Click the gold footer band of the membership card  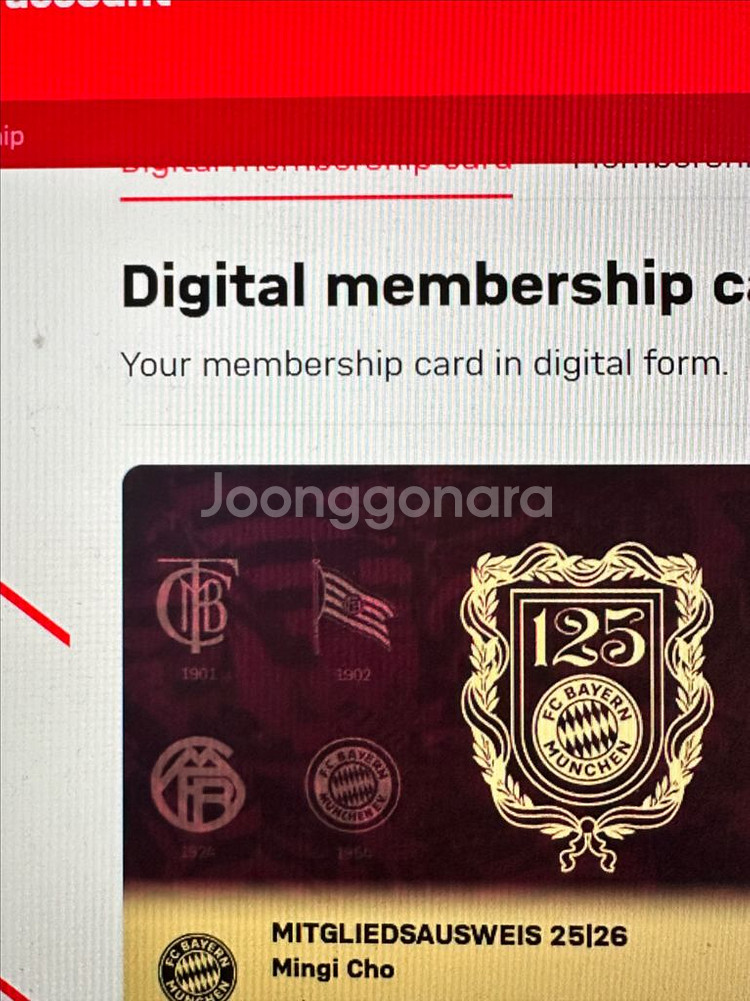pos(436,944)
